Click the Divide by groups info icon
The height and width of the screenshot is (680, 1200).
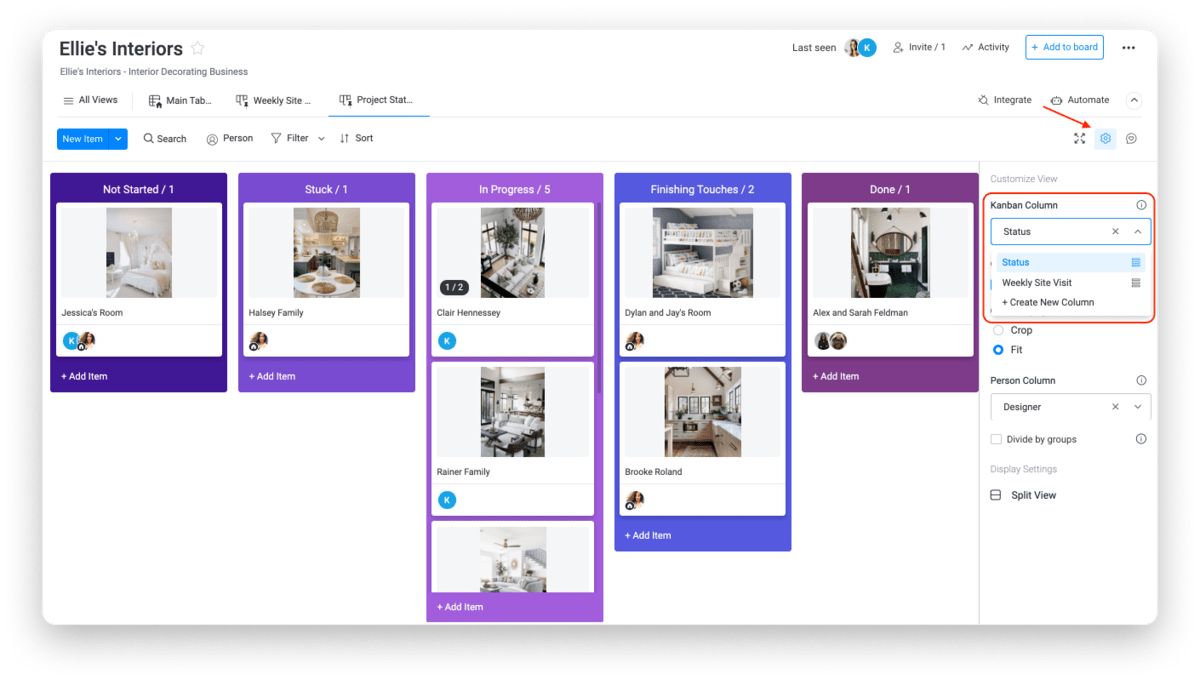(1141, 439)
